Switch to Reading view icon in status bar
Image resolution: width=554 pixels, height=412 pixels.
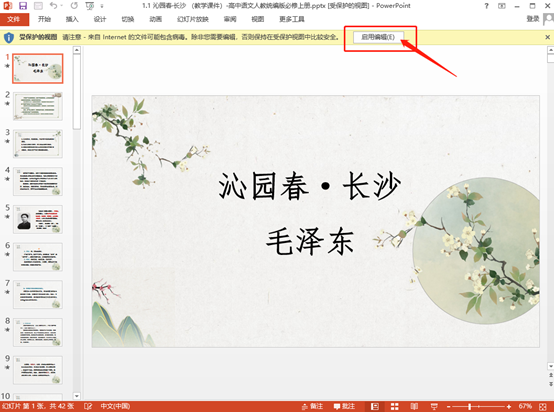[x=414, y=406]
